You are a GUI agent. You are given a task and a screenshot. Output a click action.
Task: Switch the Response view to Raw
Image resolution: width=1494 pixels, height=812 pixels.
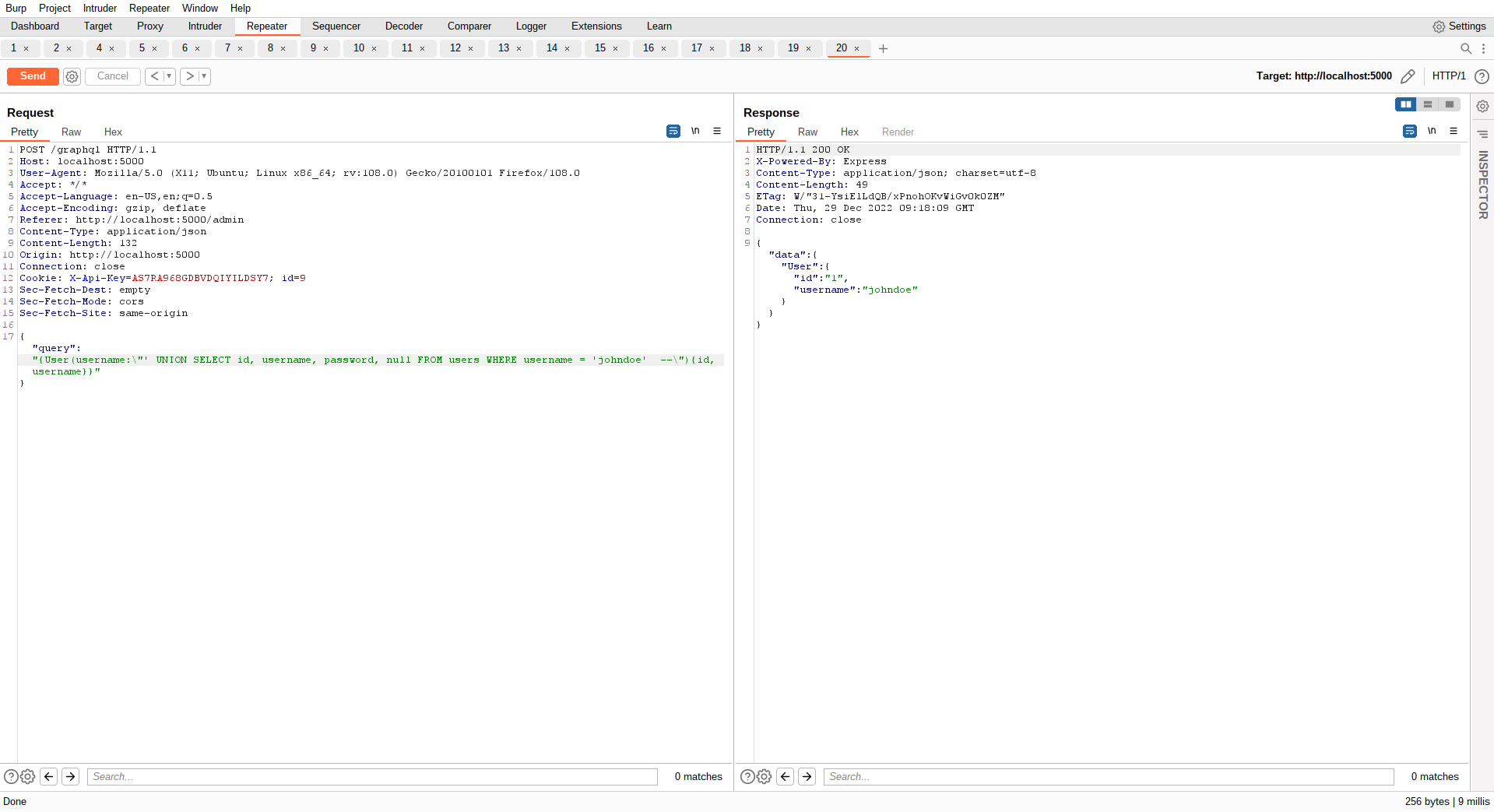(x=807, y=132)
